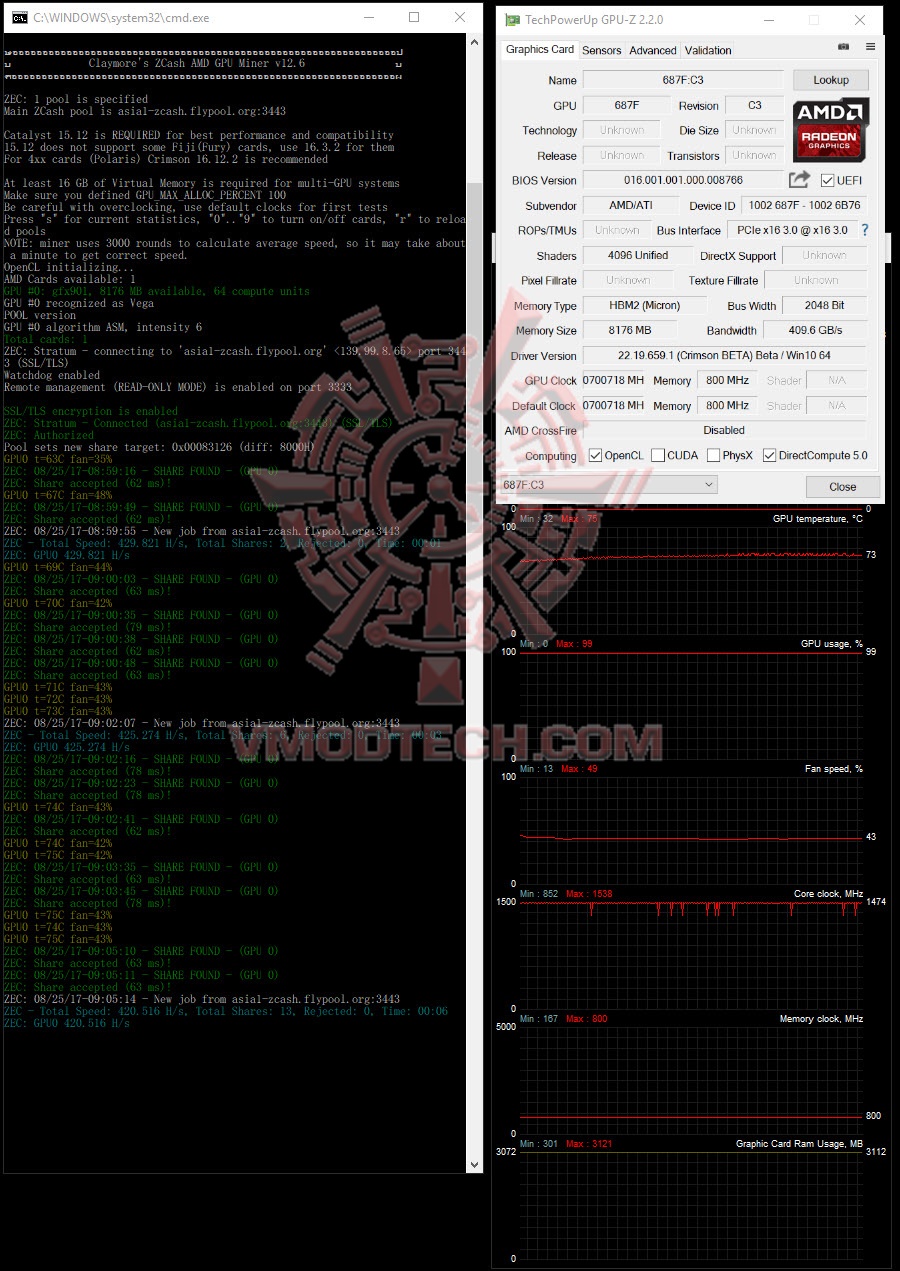
Task: Click the GPU-Z title bar app icon
Action: pos(513,20)
